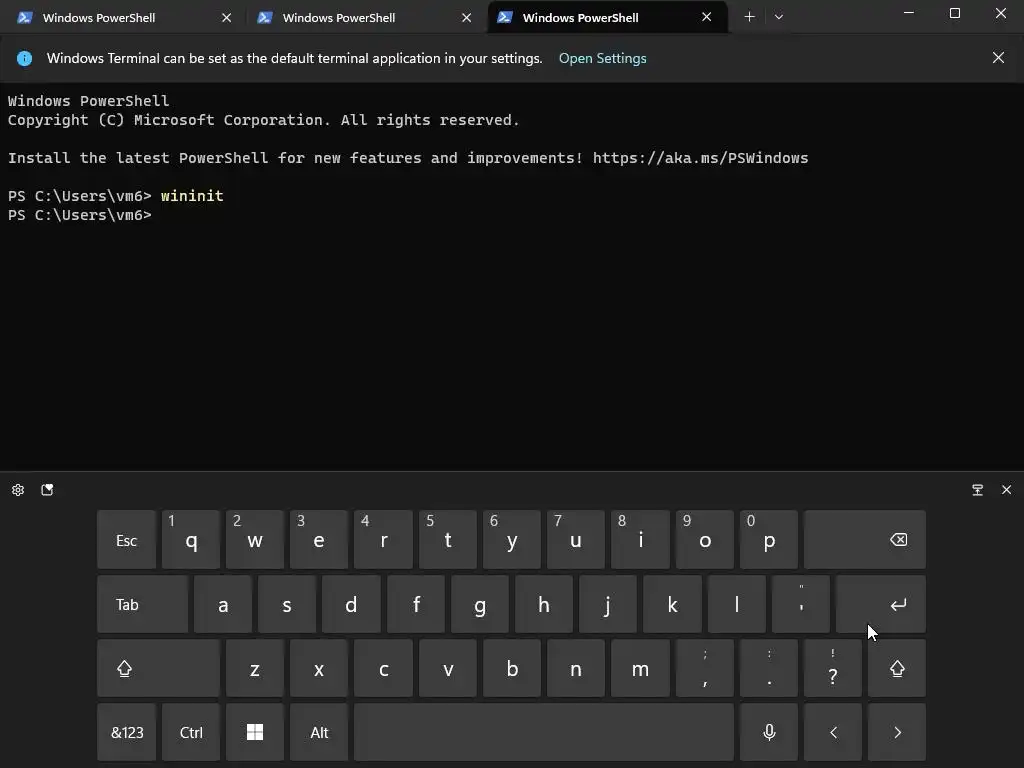Close the second PowerShell tab
Screen dimensions: 1024x768
point(466,18)
